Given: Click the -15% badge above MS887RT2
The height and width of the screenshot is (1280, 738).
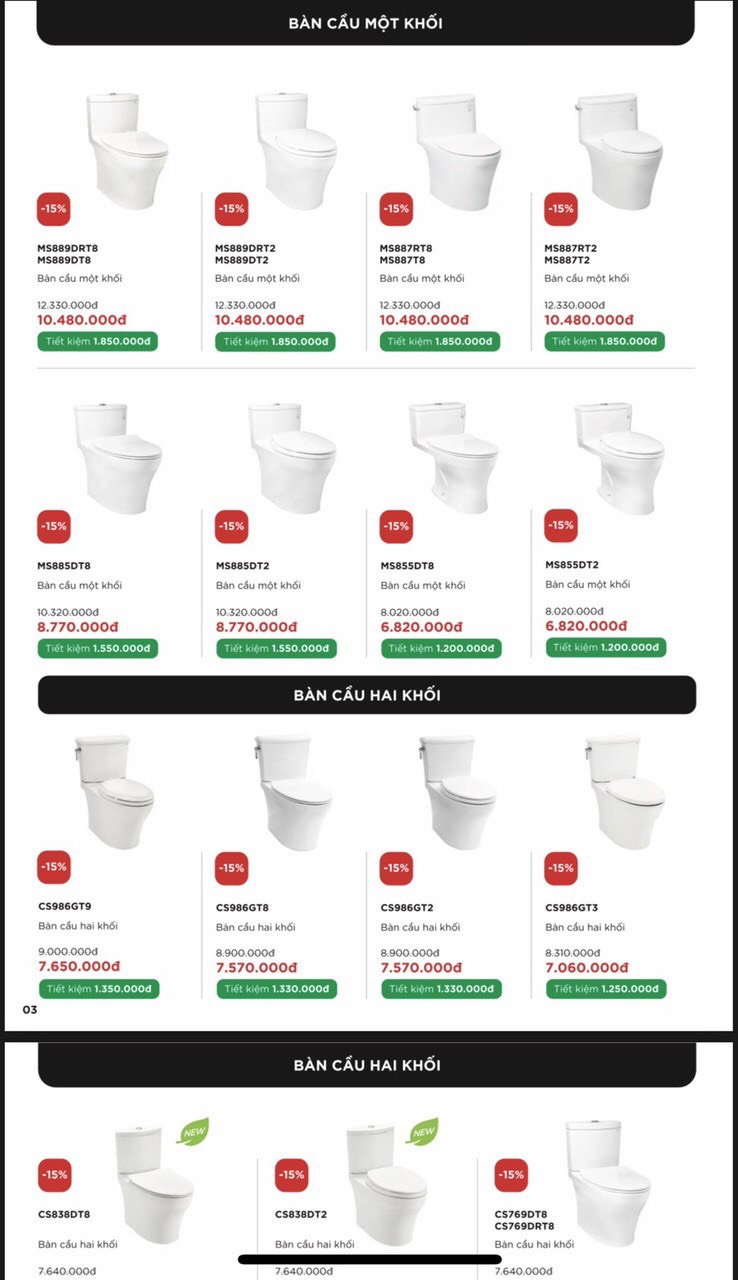Looking at the screenshot, I should [x=561, y=209].
